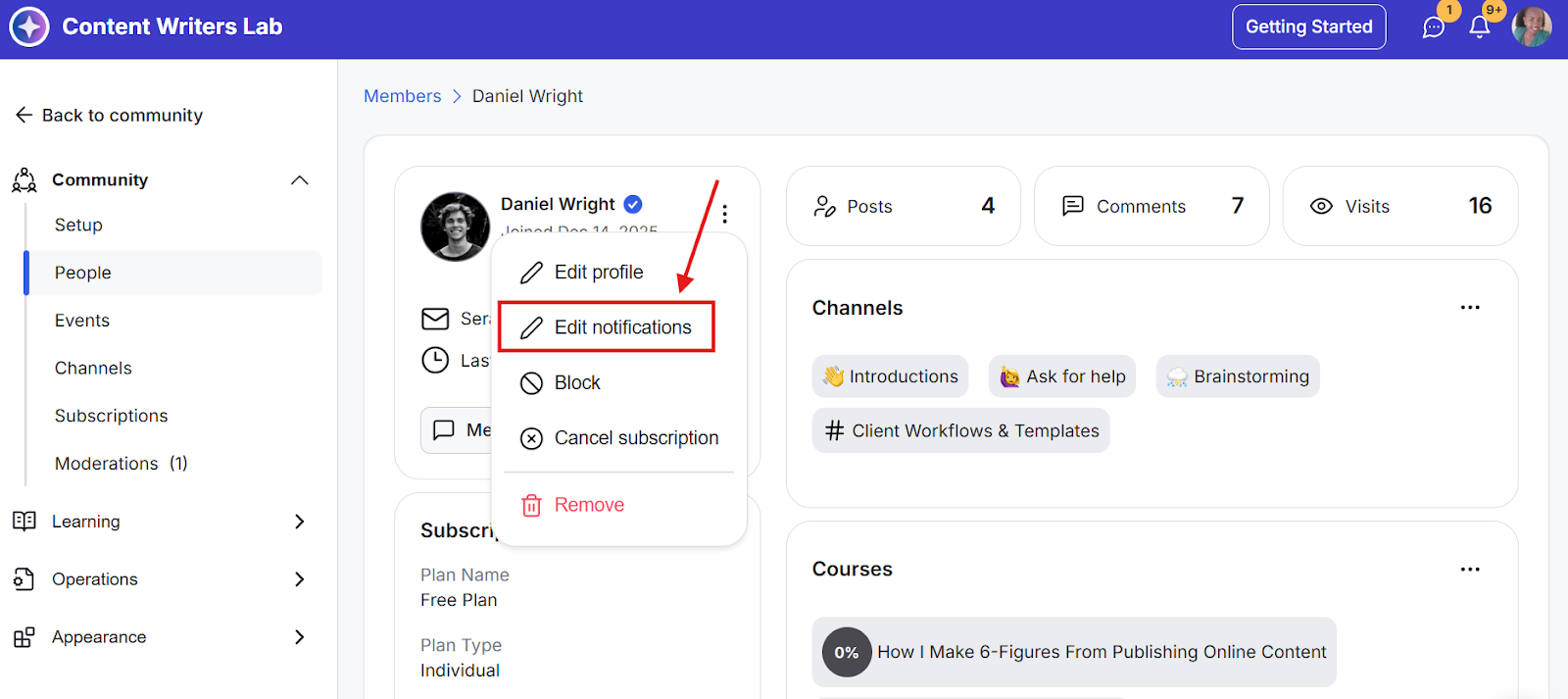Image resolution: width=1568 pixels, height=699 pixels.
Task: Click the circle-x icon beside Cancel subscription
Action: [531, 438]
